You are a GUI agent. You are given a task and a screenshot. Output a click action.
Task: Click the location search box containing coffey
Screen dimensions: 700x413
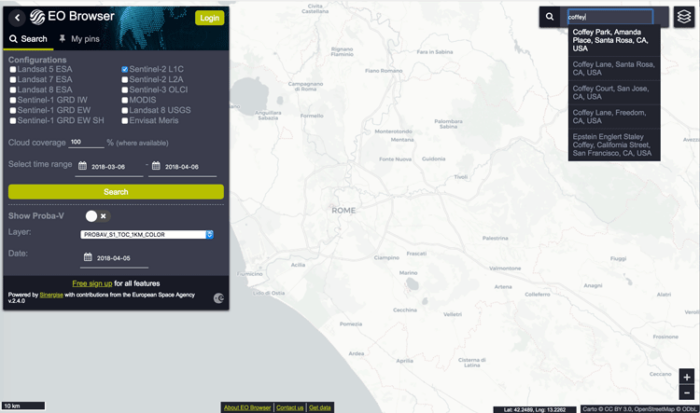[x=610, y=17]
